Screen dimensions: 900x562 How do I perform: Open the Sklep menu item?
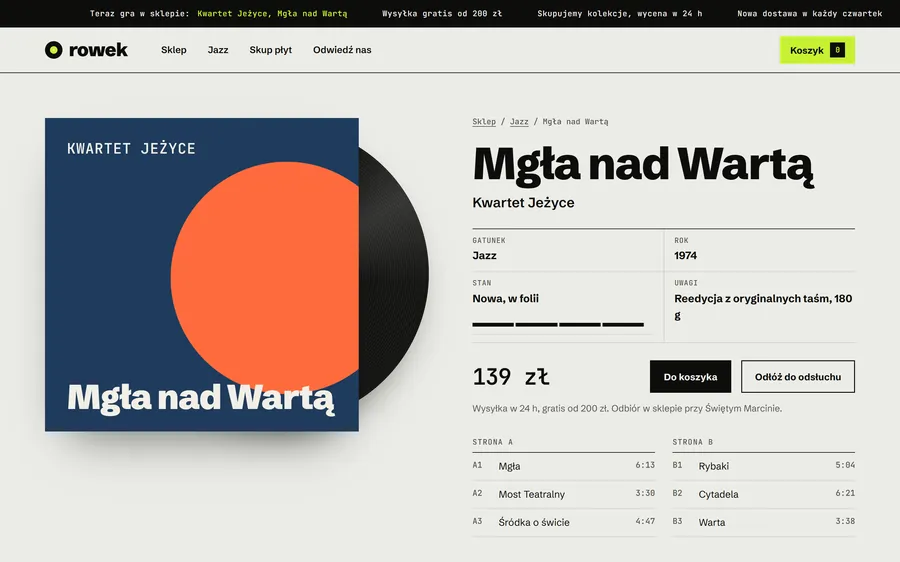click(173, 50)
